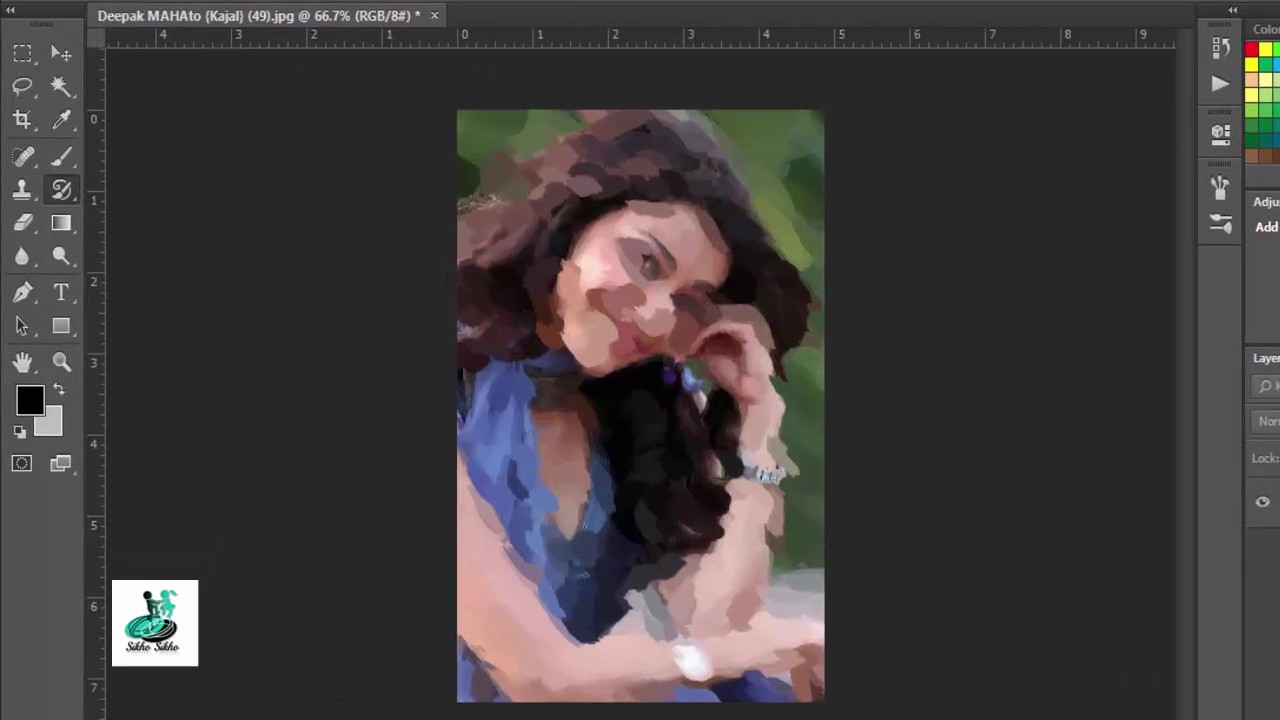The height and width of the screenshot is (720, 1280).
Task: Select the Magic Wand tool
Action: 61,87
